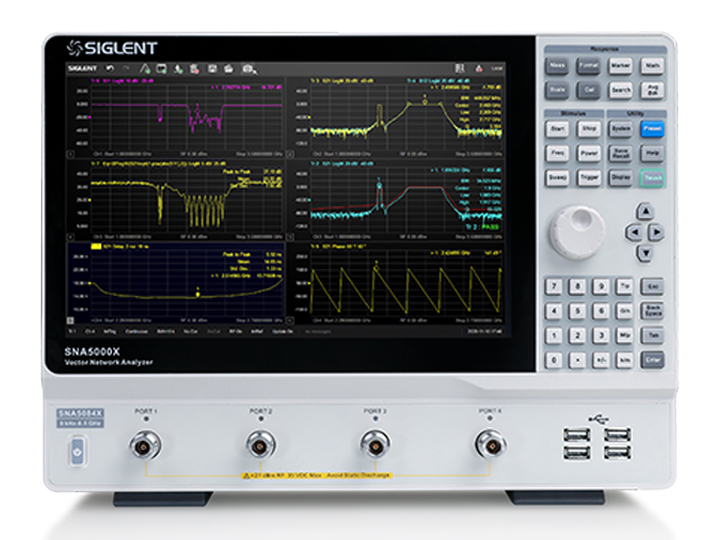This screenshot has width=720, height=540.
Task: Push the down arrow key
Action: [x=645, y=253]
